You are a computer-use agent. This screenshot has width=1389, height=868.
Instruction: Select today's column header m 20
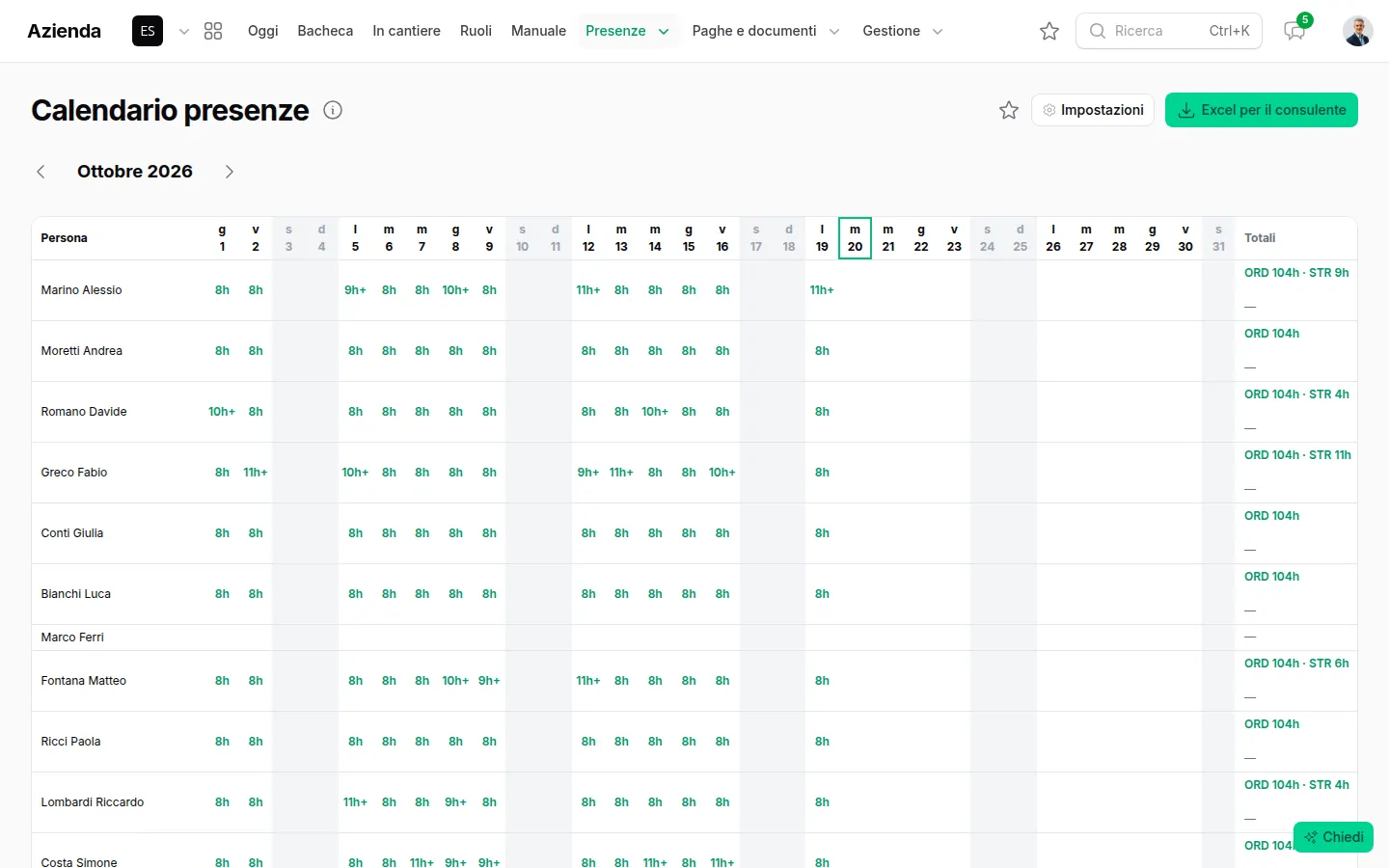855,238
